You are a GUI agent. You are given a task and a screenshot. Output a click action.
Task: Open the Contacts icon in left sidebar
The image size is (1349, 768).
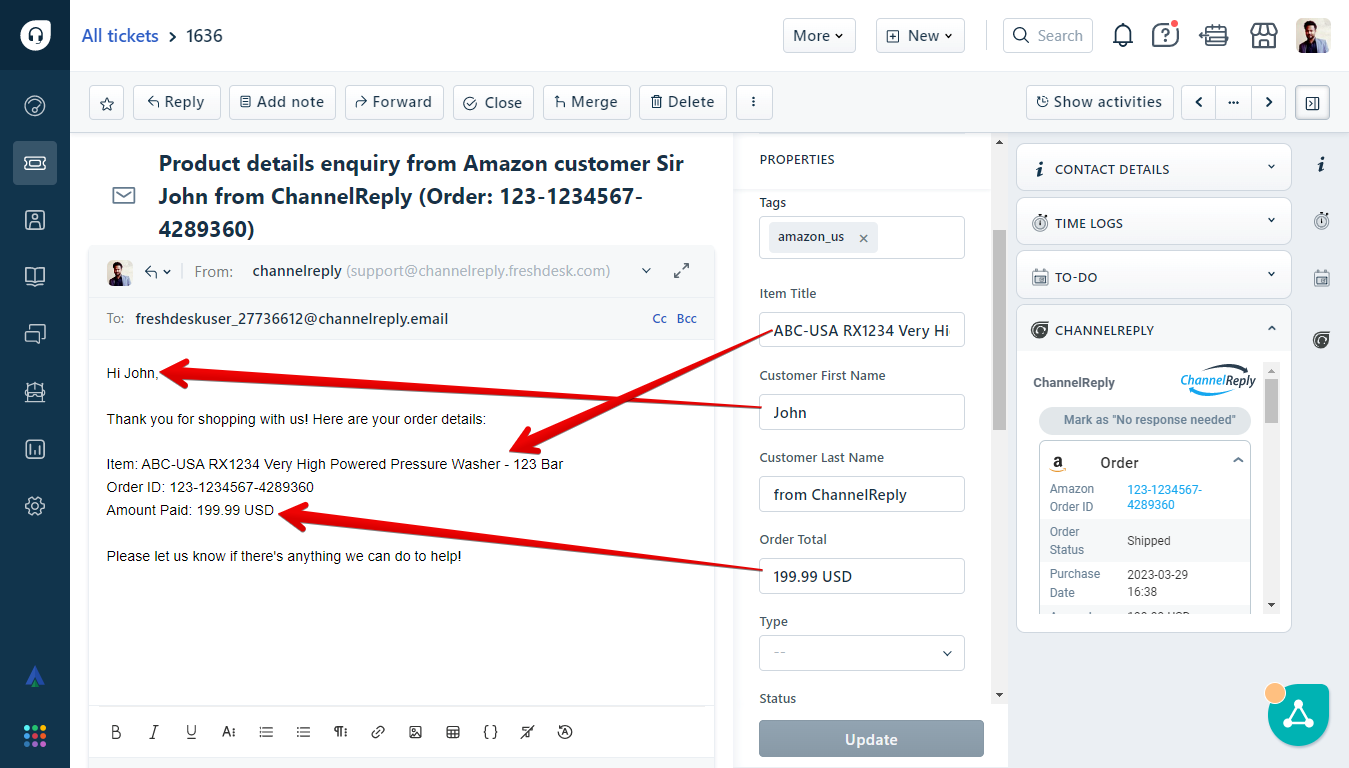pyautogui.click(x=35, y=220)
